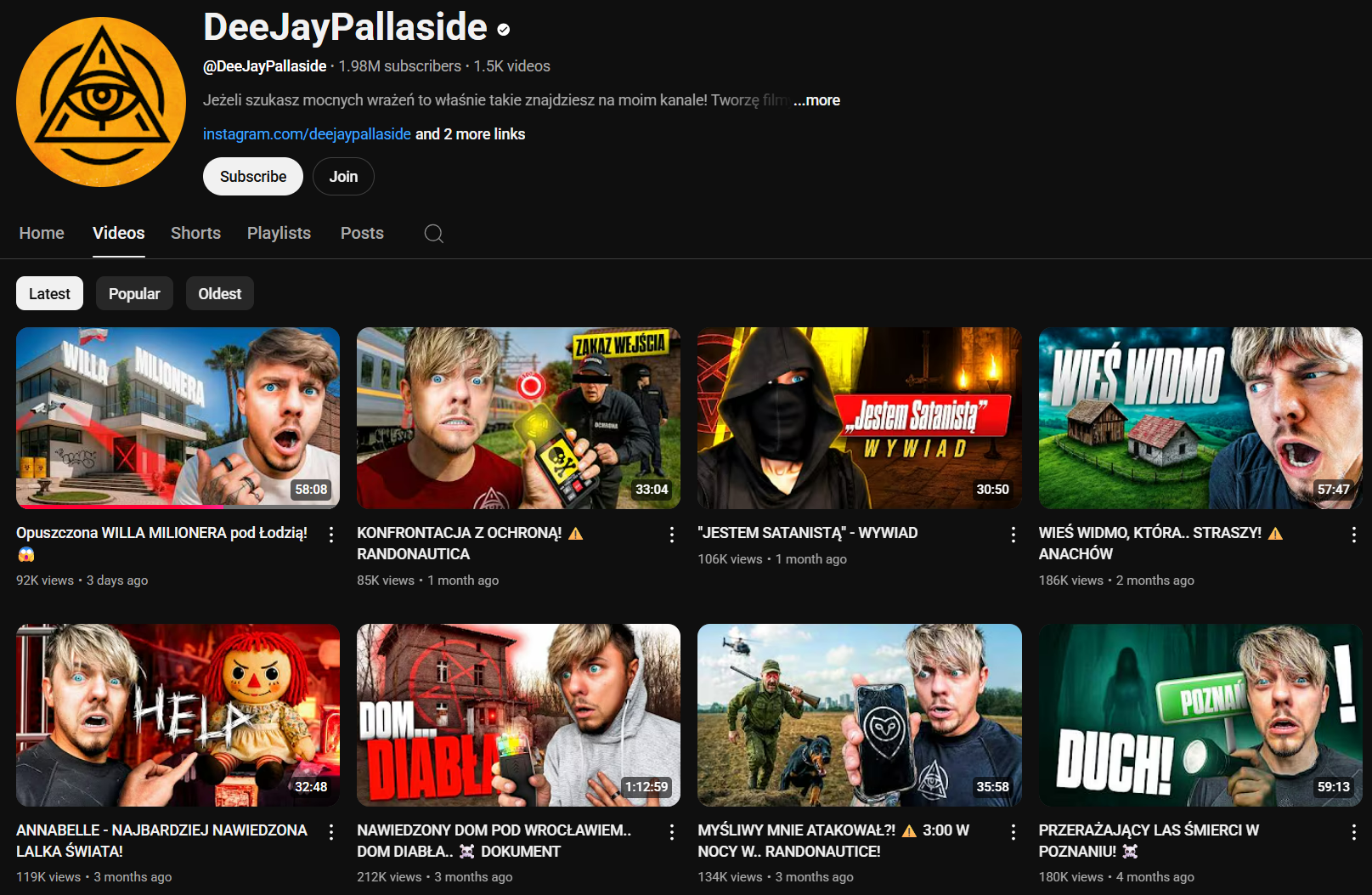Sort videos by Oldest
Screen dimensions: 1372x895
(219, 294)
